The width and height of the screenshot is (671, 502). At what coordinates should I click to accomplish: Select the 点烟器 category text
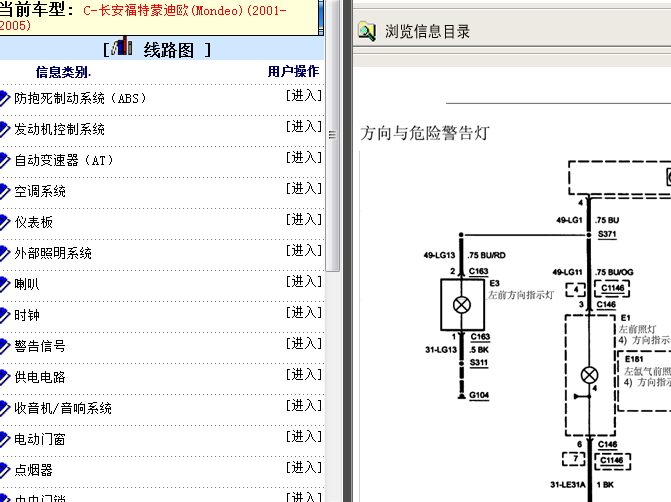[x=33, y=470]
